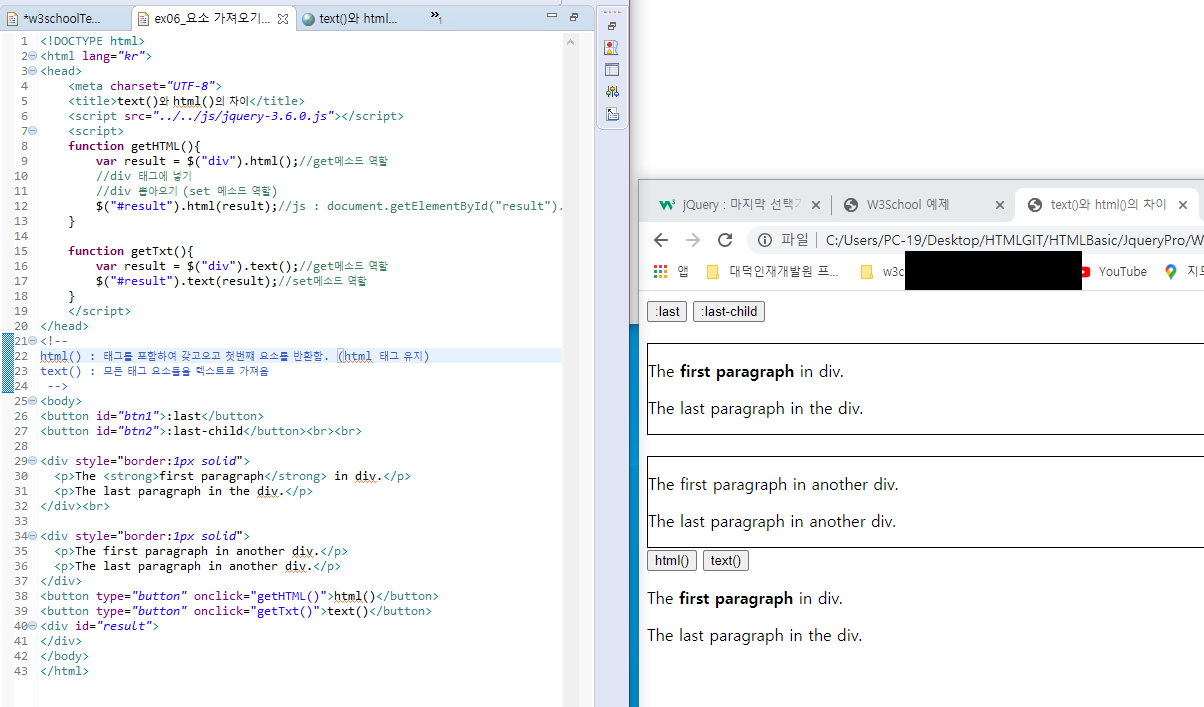1204x707 pixels.
Task: Select the text()와 html()의 차이 browser tab
Action: point(1107,205)
